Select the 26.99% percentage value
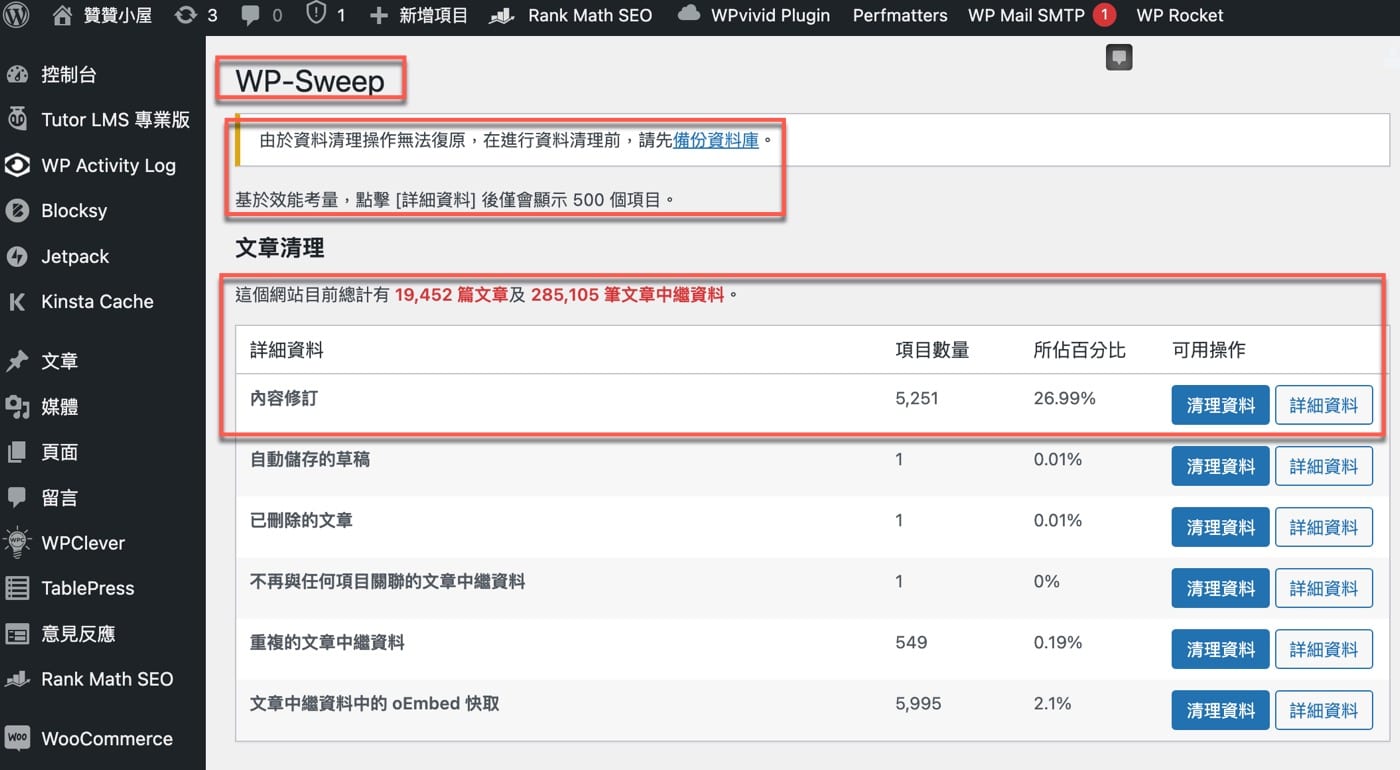1400x770 pixels. 1065,398
